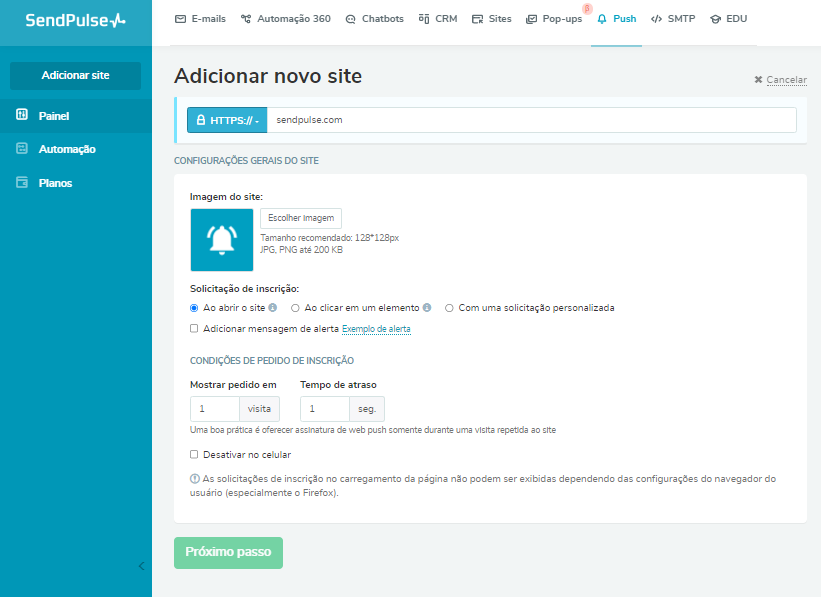
Task: Check the 'Desativar no celular' checkbox
Action: (195, 454)
